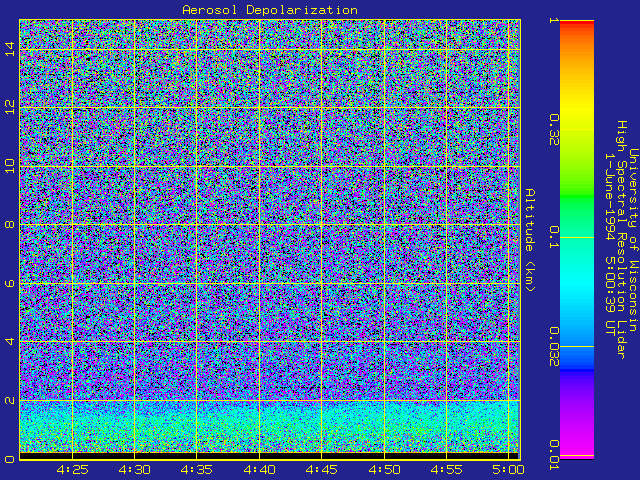Image resolution: width=640 pixels, height=480 pixels.
Task: Click the 4:25 time axis label
Action: click(x=73, y=470)
